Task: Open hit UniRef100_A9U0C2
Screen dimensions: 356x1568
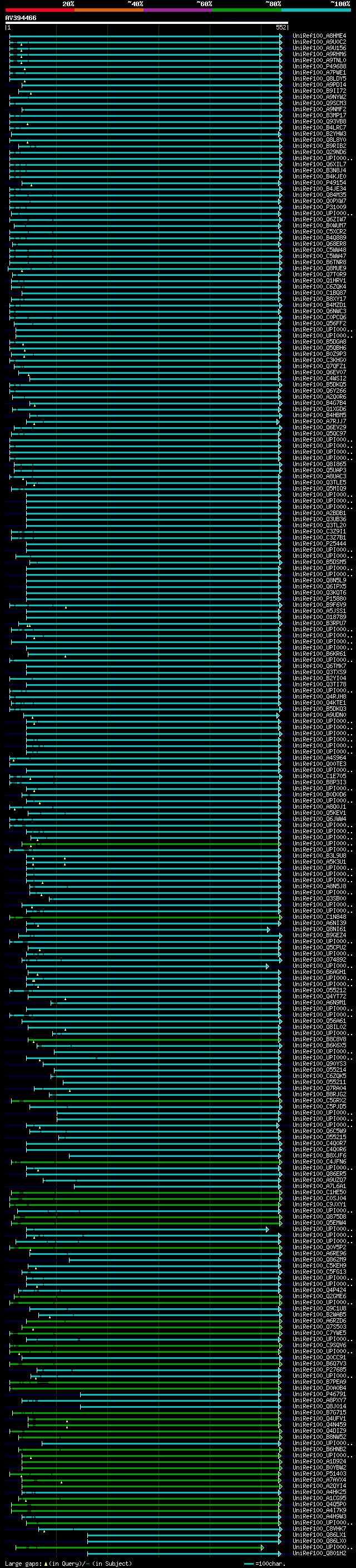Action: coord(319,42)
